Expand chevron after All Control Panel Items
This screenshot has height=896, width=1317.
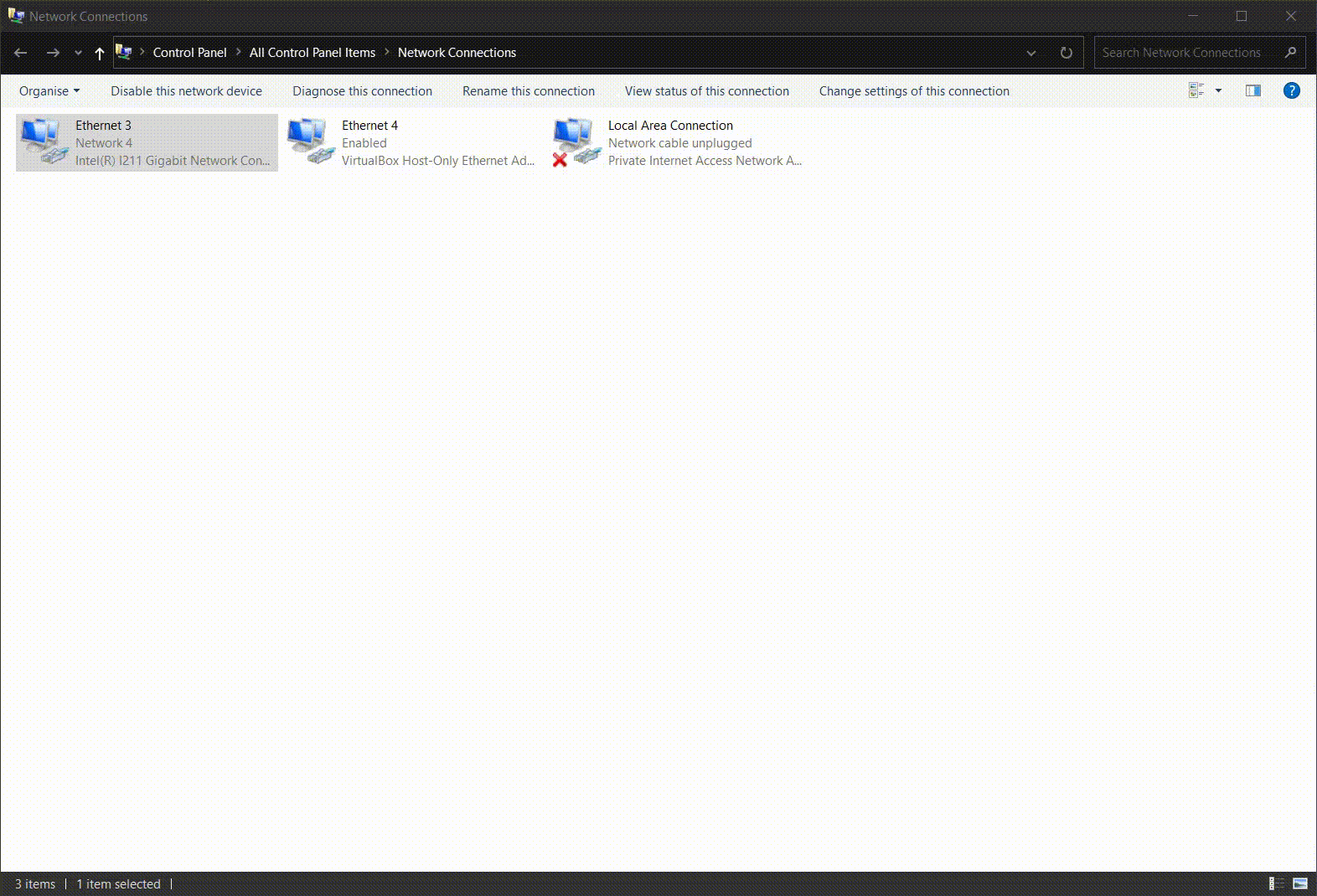click(x=387, y=53)
